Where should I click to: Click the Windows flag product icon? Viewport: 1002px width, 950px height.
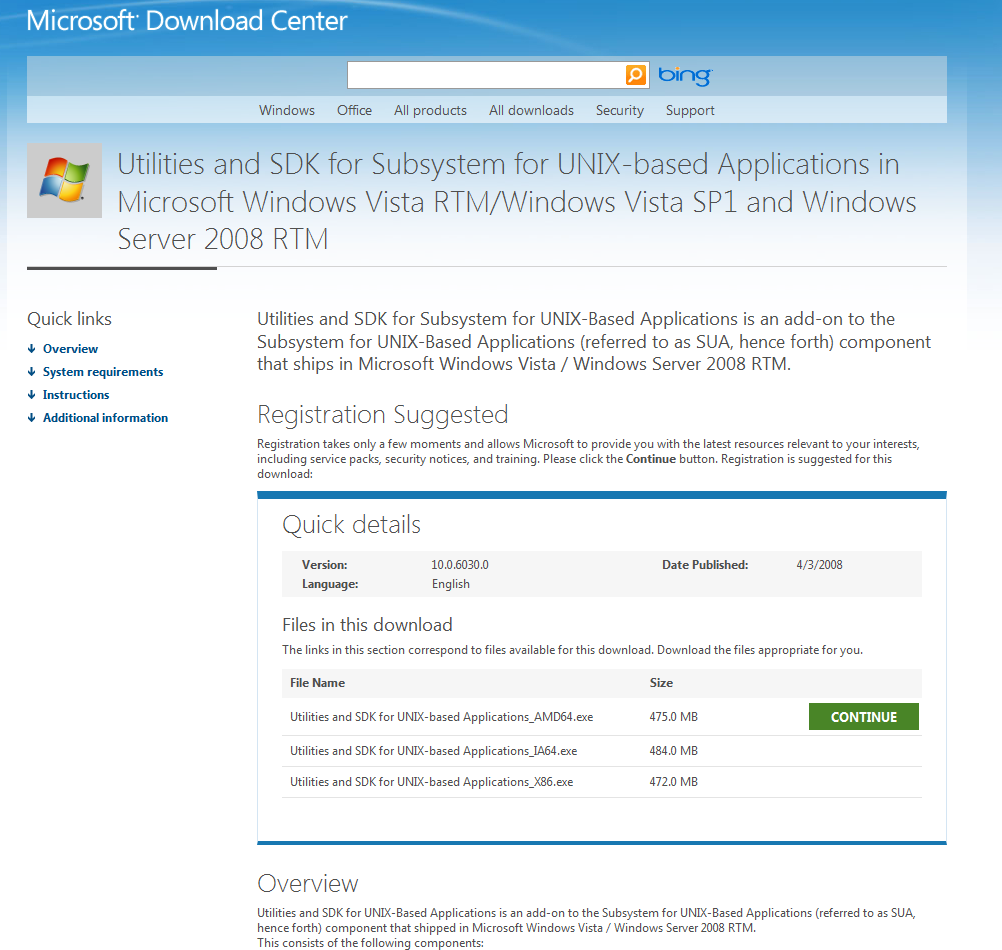point(64,181)
